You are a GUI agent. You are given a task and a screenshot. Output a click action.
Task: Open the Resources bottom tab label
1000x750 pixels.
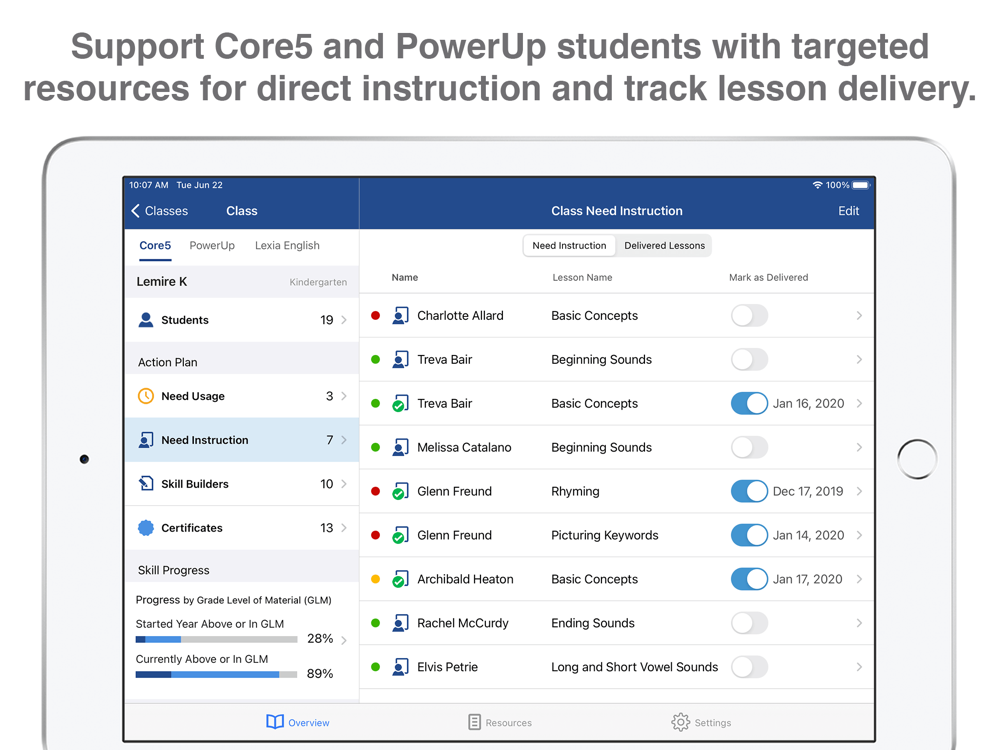coord(508,723)
